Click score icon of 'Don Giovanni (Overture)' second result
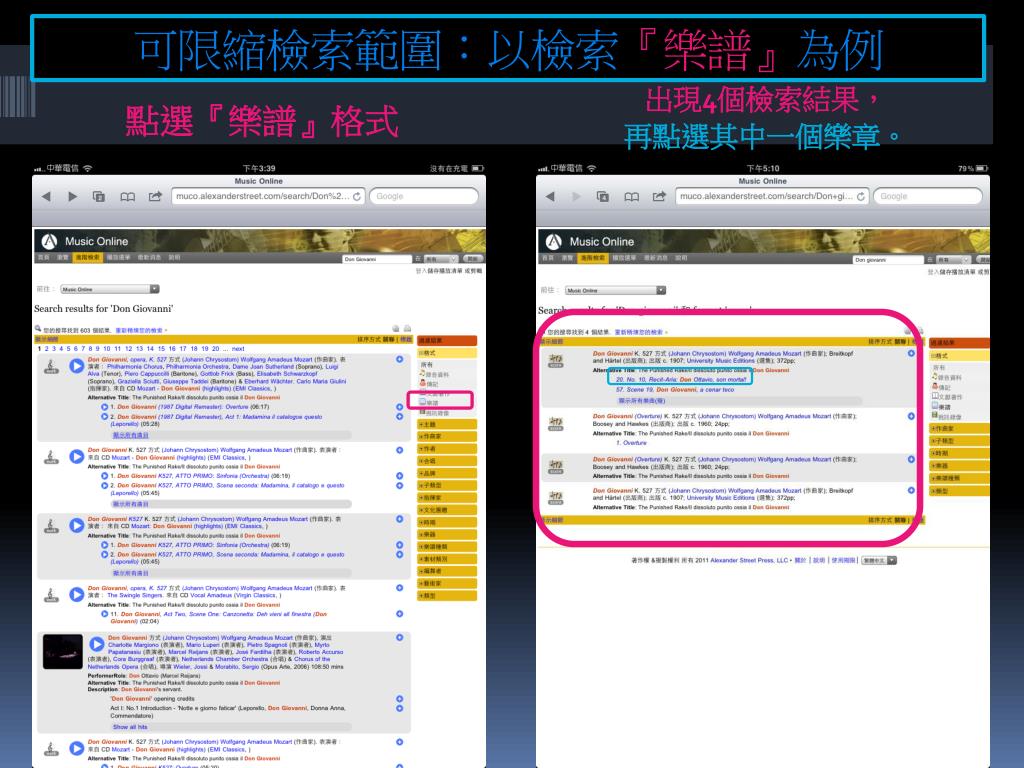 [x=556, y=424]
